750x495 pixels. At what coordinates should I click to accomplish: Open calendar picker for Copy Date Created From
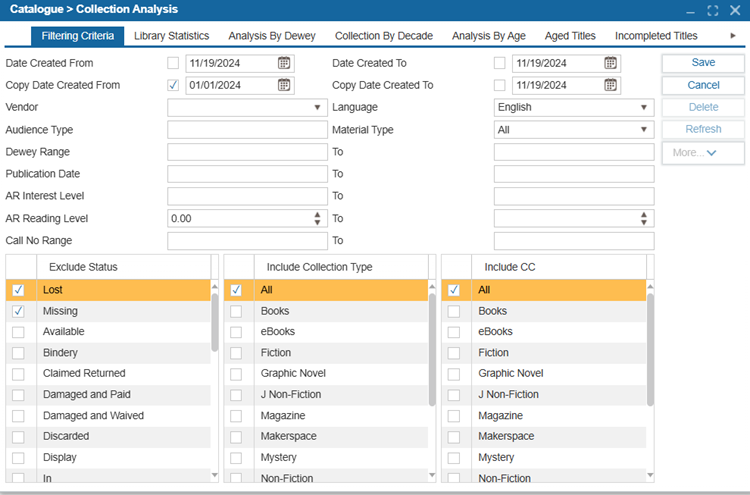(x=284, y=85)
